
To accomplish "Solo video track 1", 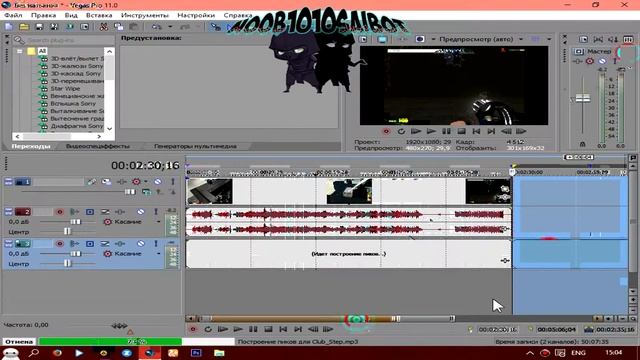I will 172,182.
